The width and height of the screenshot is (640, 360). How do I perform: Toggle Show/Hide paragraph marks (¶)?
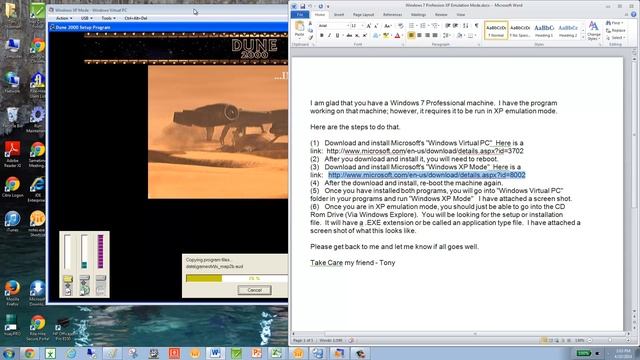pyautogui.click(x=476, y=26)
